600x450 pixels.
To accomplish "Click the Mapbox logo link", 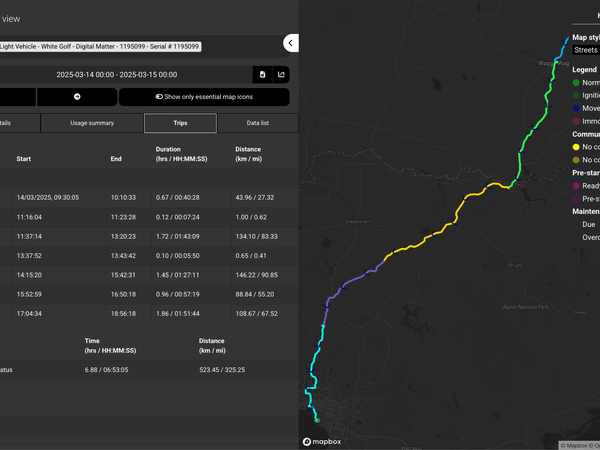I will [x=322, y=442].
